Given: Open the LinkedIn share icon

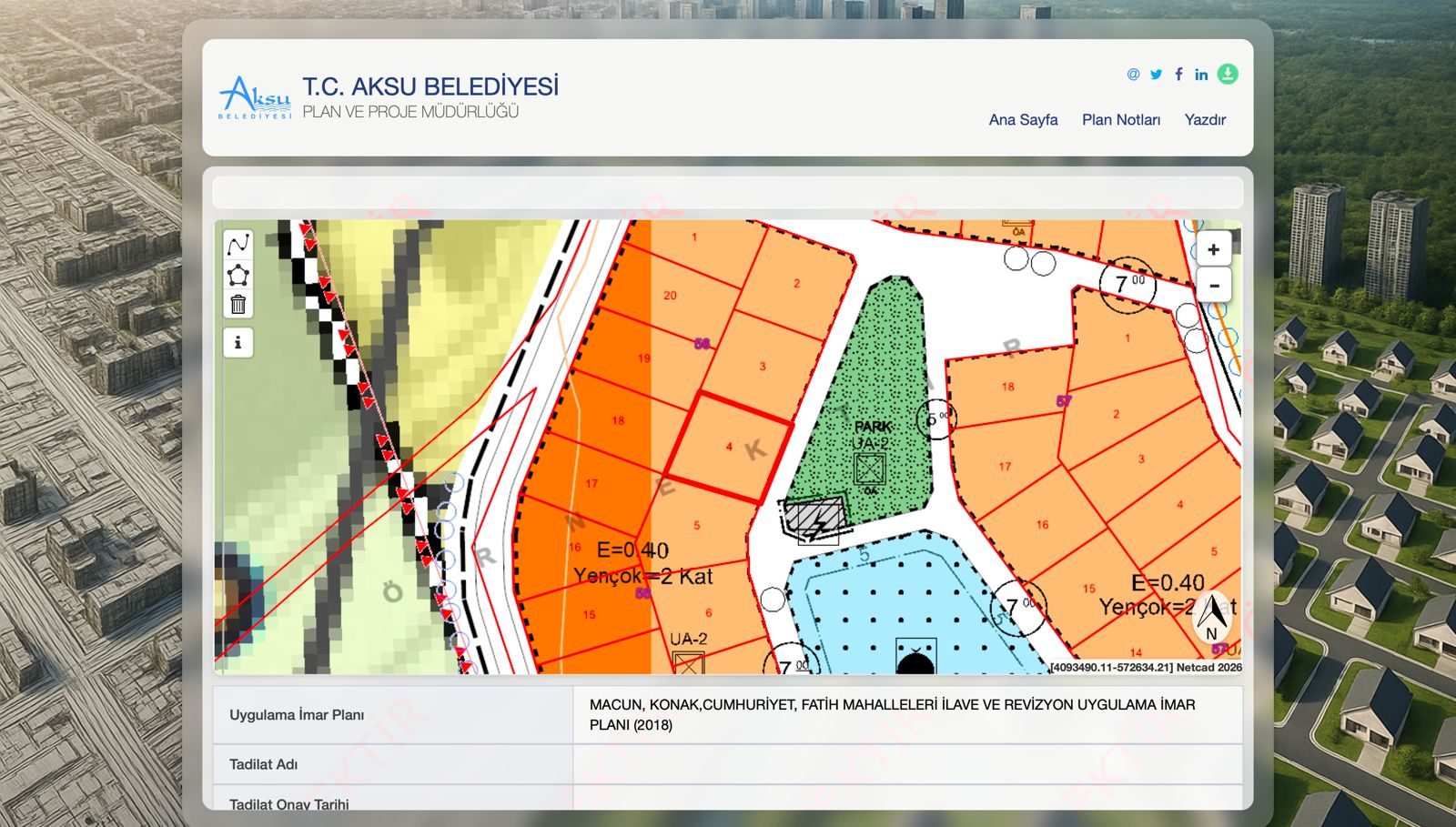Looking at the screenshot, I should [x=1201, y=75].
